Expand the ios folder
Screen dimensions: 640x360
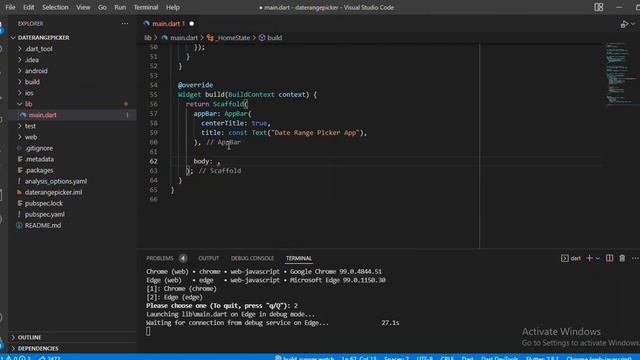(29, 93)
